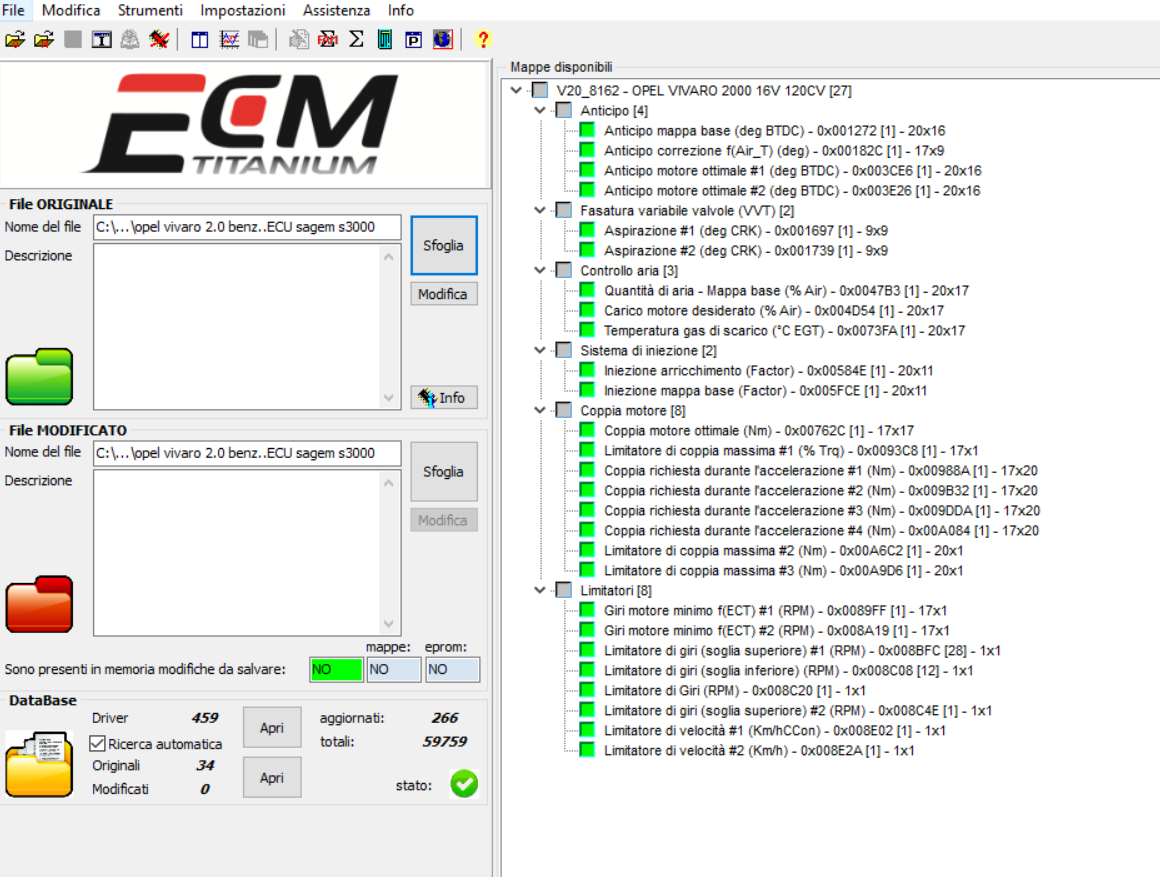The width and height of the screenshot is (1160, 877).
Task: Click the mappe NO status box
Action: tap(394, 669)
